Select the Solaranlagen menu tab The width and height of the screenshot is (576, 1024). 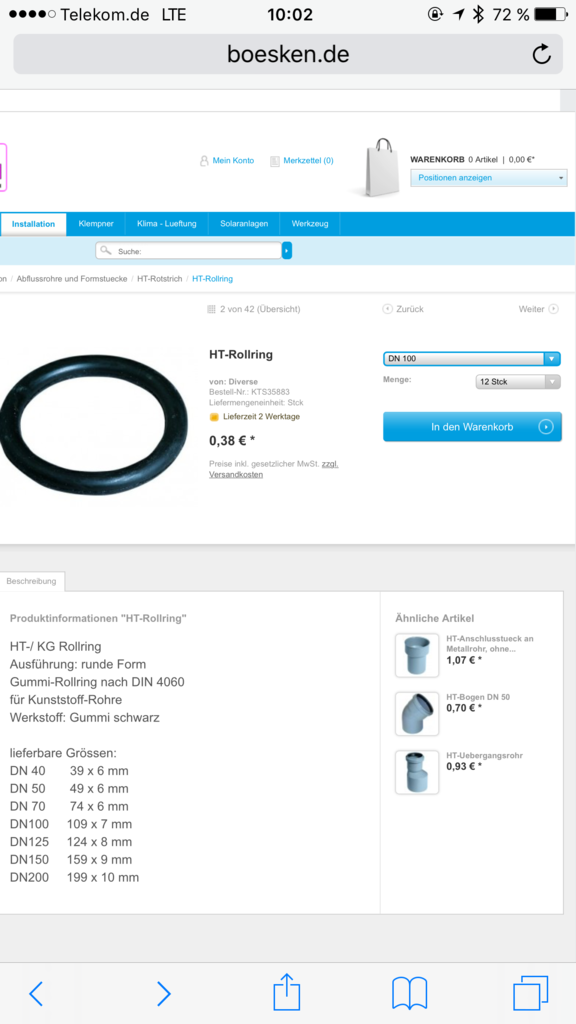[244, 223]
